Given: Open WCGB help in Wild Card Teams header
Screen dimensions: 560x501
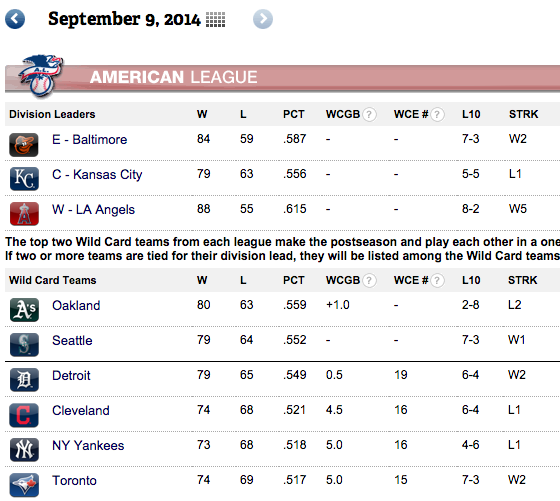Looking at the screenshot, I should 369,281.
